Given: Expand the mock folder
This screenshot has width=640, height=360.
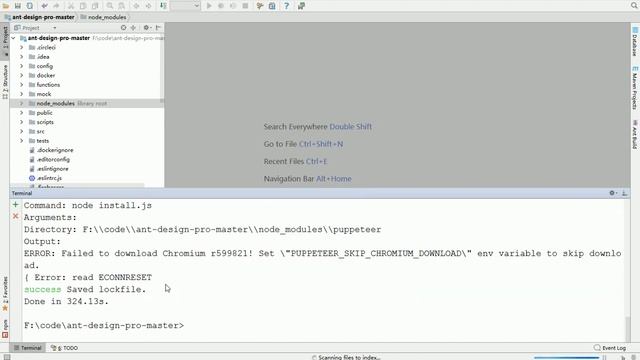Looking at the screenshot, I should pyautogui.click(x=22, y=94).
